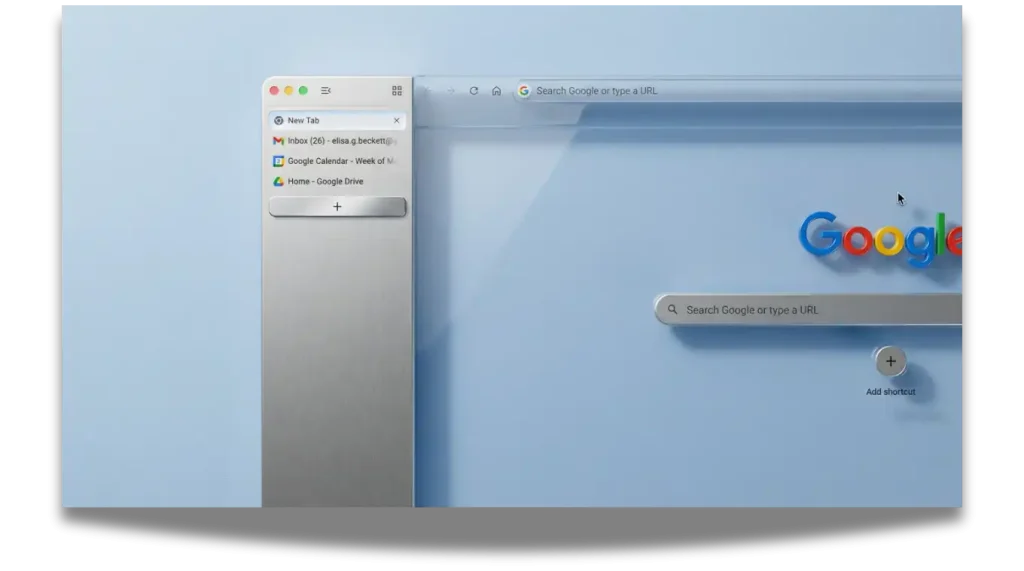Add a shortcut with plus circle
Viewport: 1024px width, 571px height.
[x=890, y=361]
